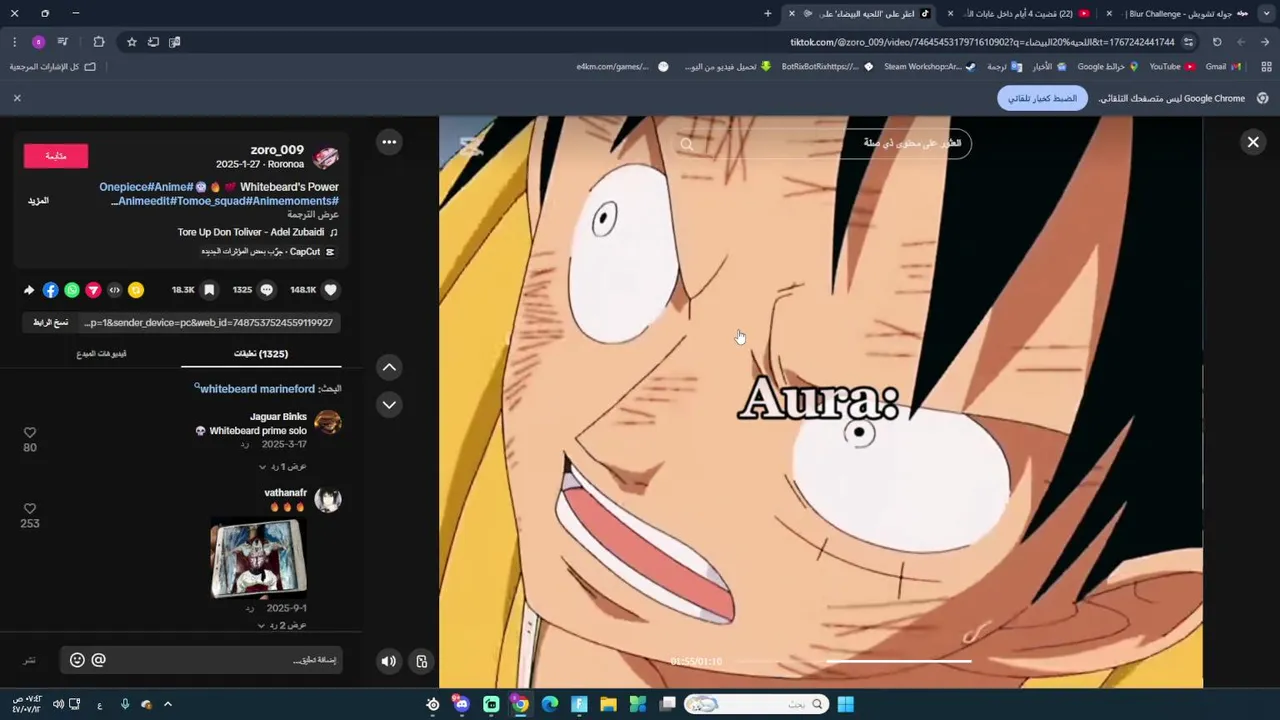Image resolution: width=1280 pixels, height=720 pixels.
Task: Reply to Jaguar Binks' comment
Action: pyautogui.click(x=244, y=445)
